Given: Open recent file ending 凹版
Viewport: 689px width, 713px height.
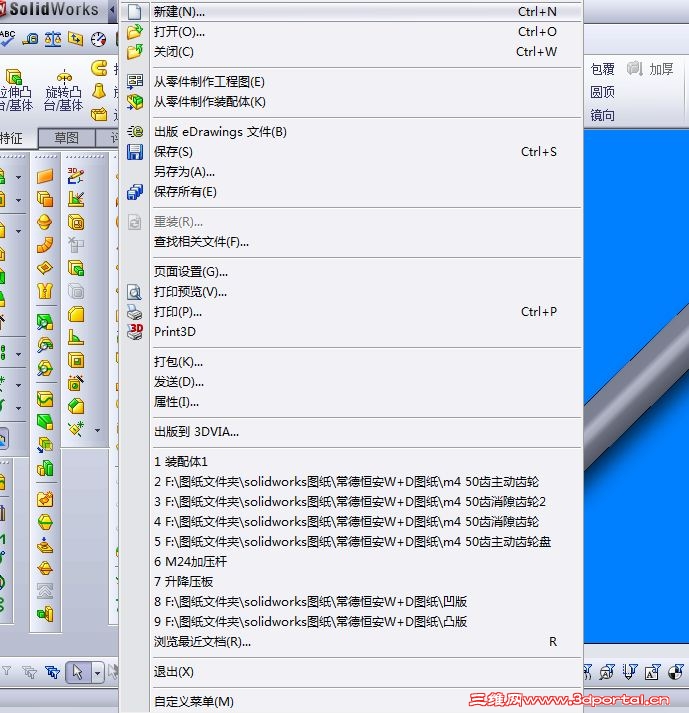Looking at the screenshot, I should click(x=352, y=602).
